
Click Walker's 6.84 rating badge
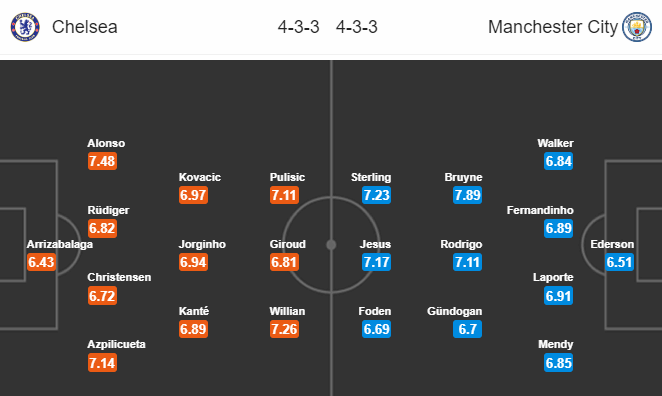(559, 161)
